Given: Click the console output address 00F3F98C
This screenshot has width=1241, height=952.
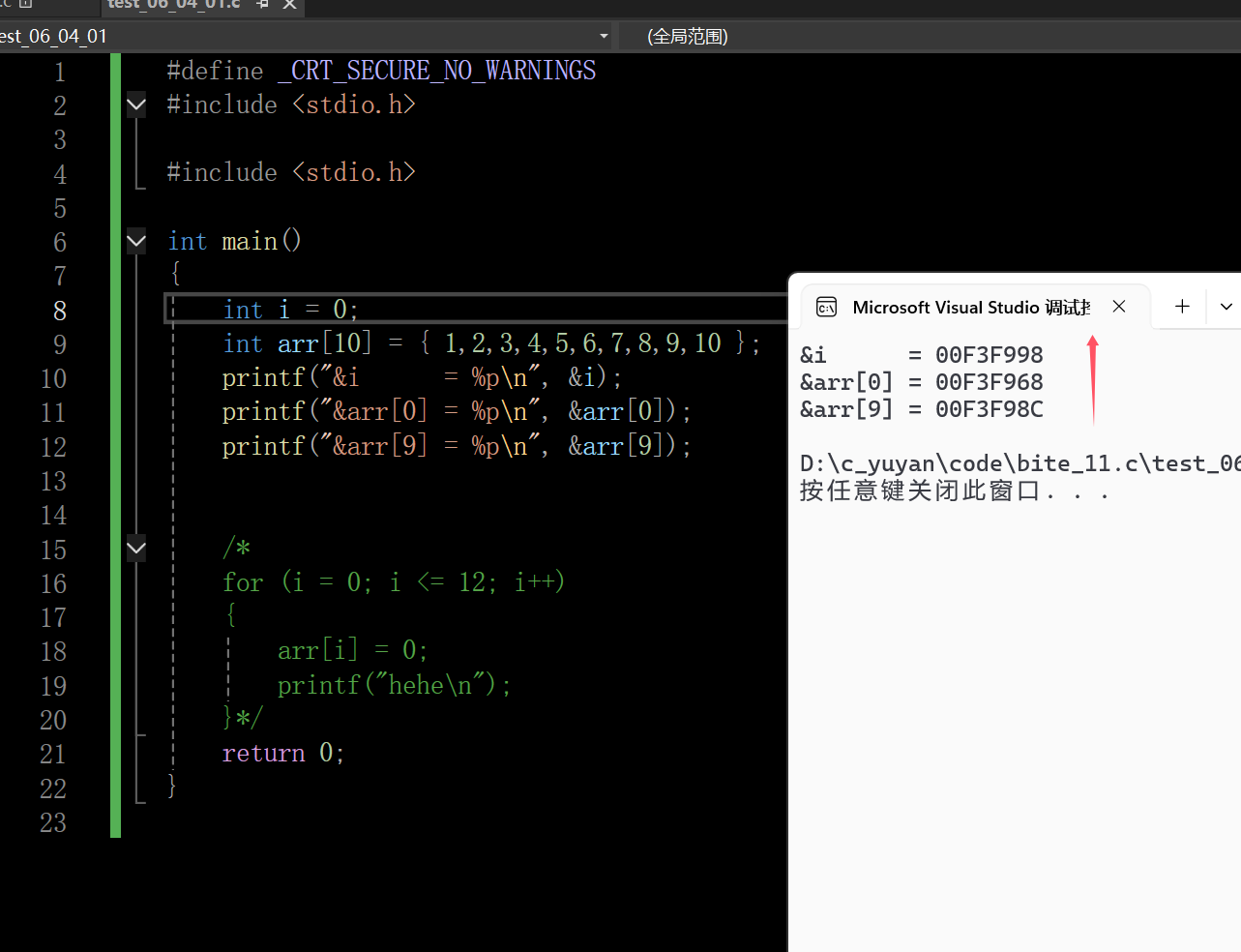Looking at the screenshot, I should point(990,409).
